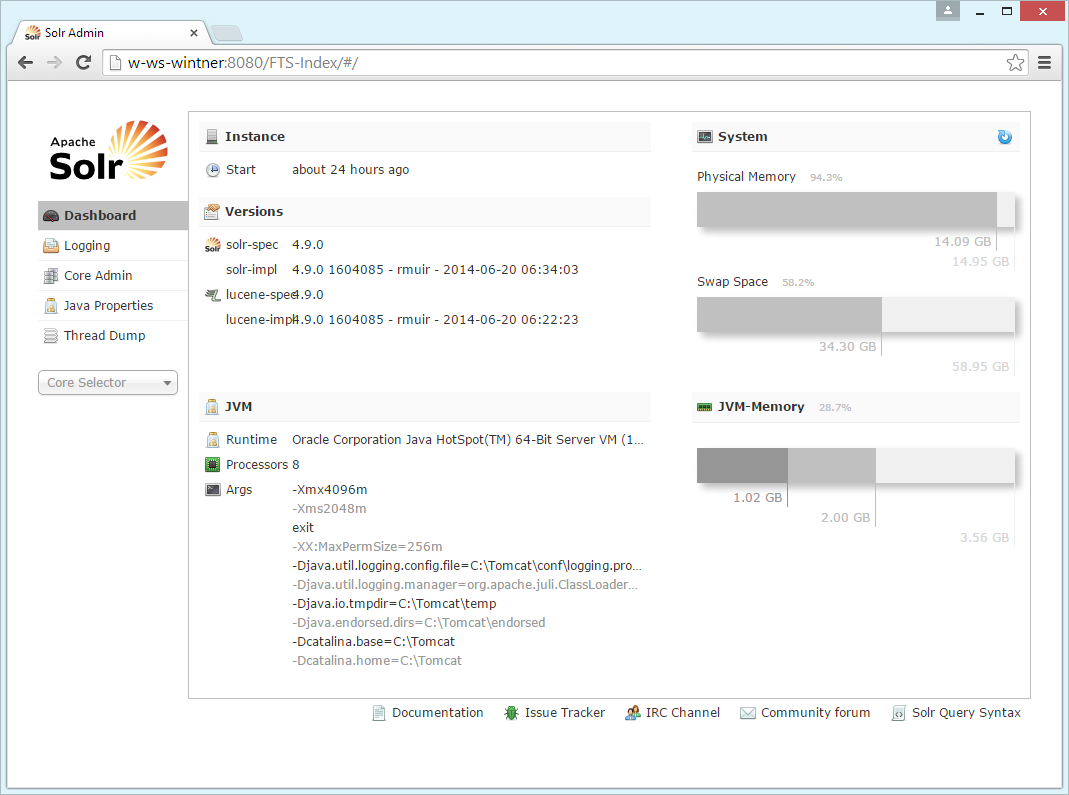The image size is (1069, 795).
Task: View Java Properties in the sidebar
Action: coord(108,306)
